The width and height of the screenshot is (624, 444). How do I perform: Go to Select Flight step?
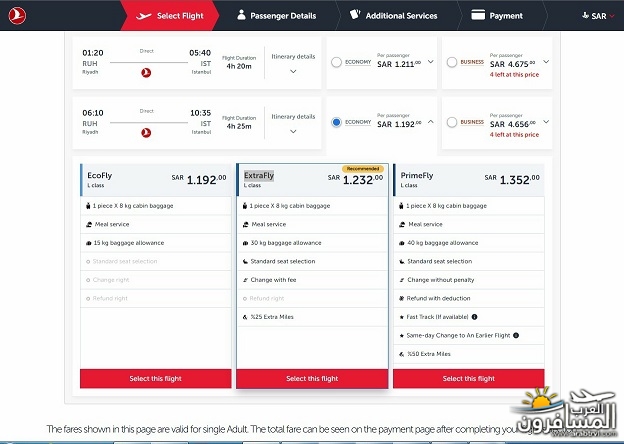tap(170, 16)
